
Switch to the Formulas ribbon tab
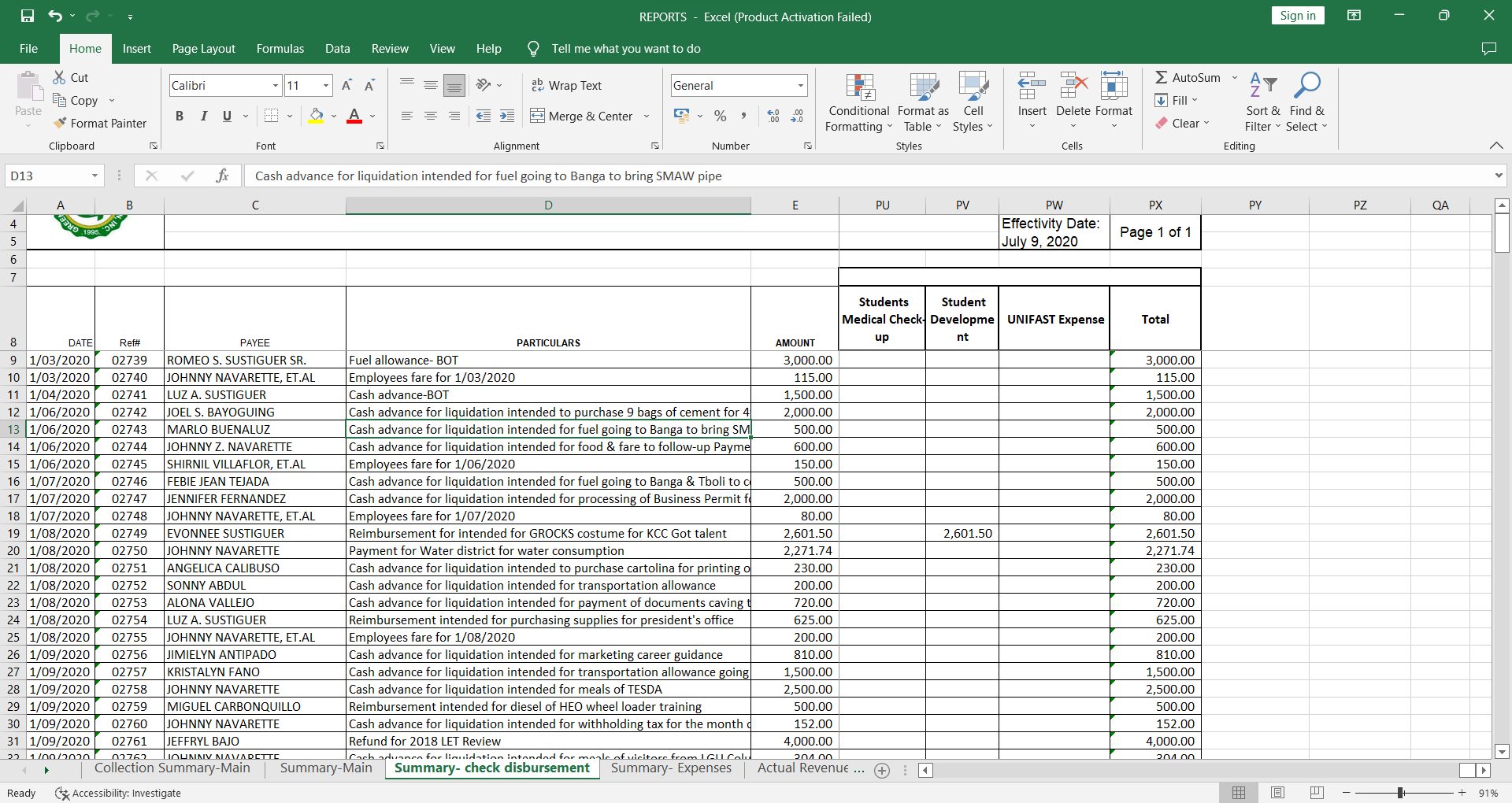pos(280,49)
